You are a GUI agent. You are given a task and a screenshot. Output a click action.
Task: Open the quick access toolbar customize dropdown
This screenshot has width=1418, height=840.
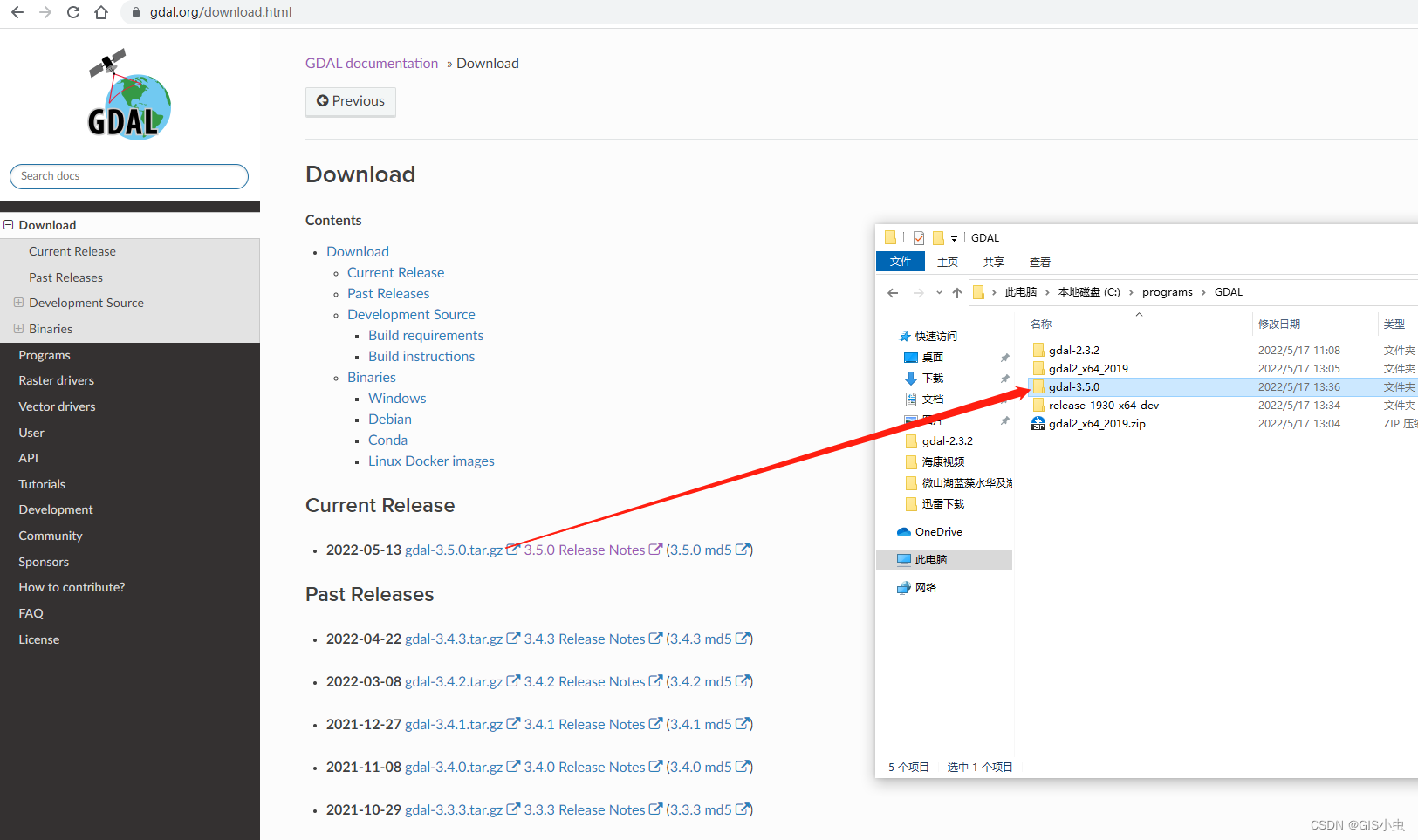tap(955, 237)
